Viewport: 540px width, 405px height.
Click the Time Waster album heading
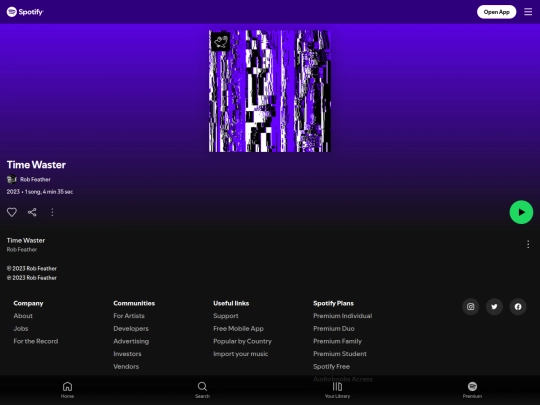(x=36, y=165)
